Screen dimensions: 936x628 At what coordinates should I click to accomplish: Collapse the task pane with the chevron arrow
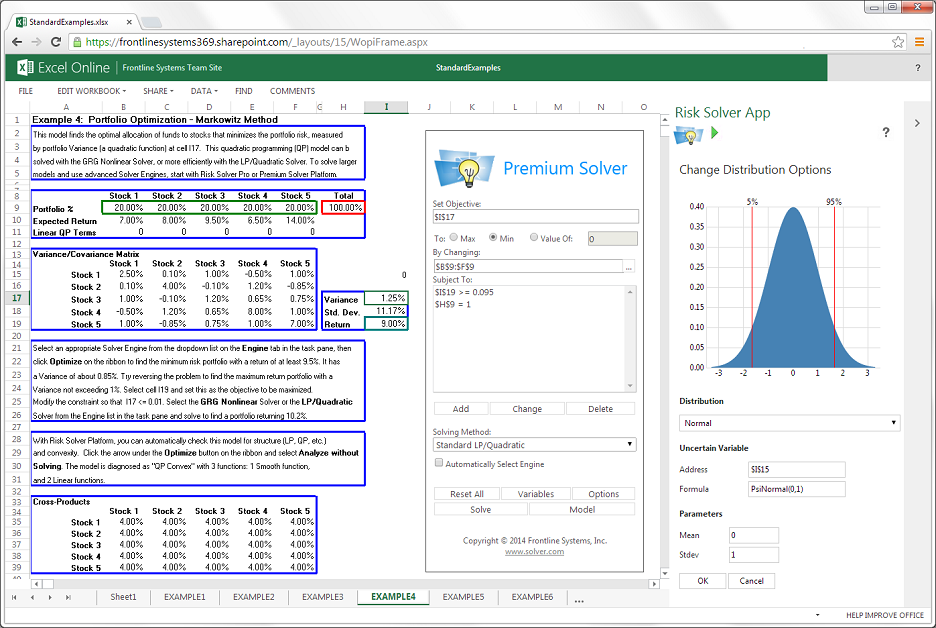point(918,123)
